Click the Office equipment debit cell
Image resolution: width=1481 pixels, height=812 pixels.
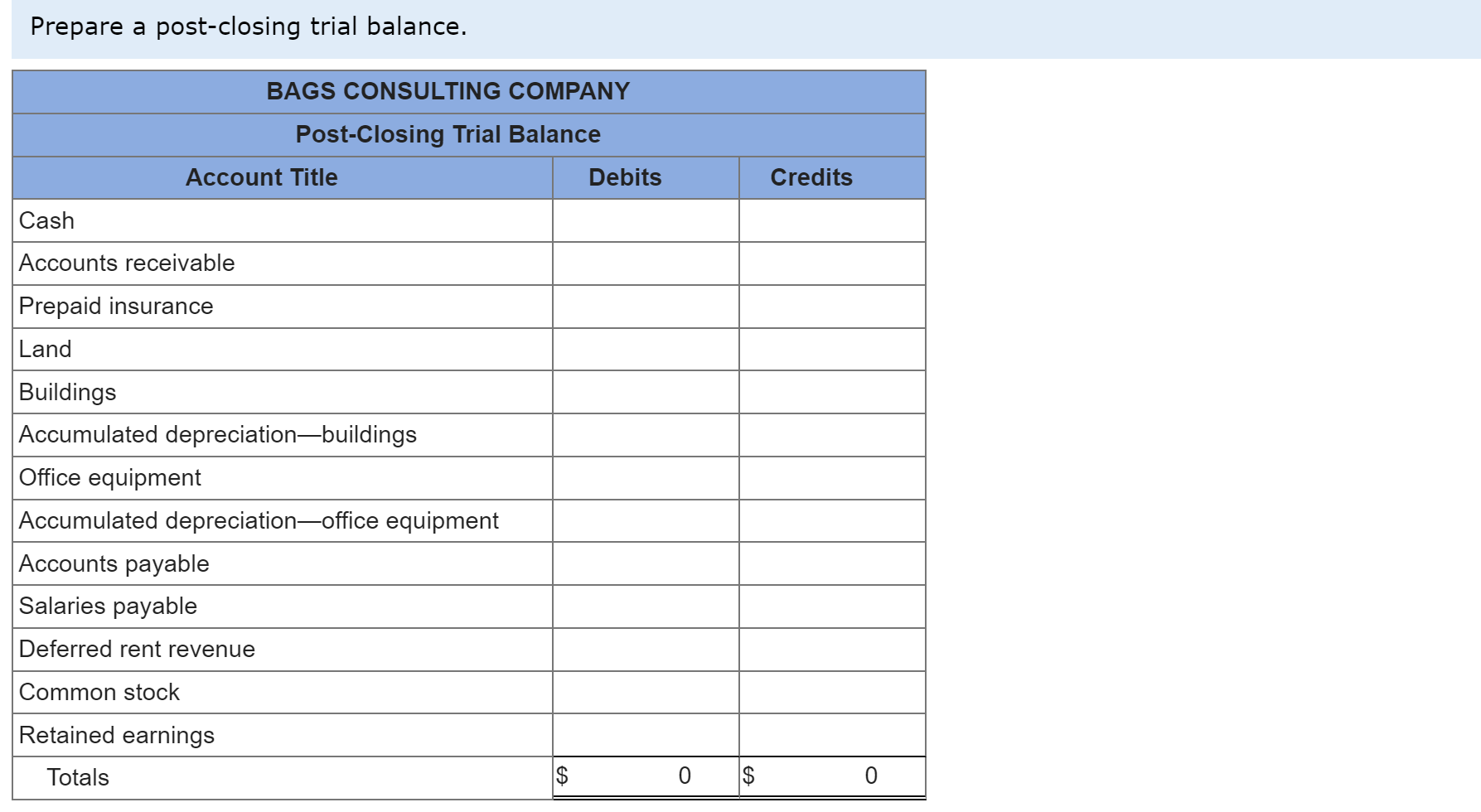coord(645,477)
